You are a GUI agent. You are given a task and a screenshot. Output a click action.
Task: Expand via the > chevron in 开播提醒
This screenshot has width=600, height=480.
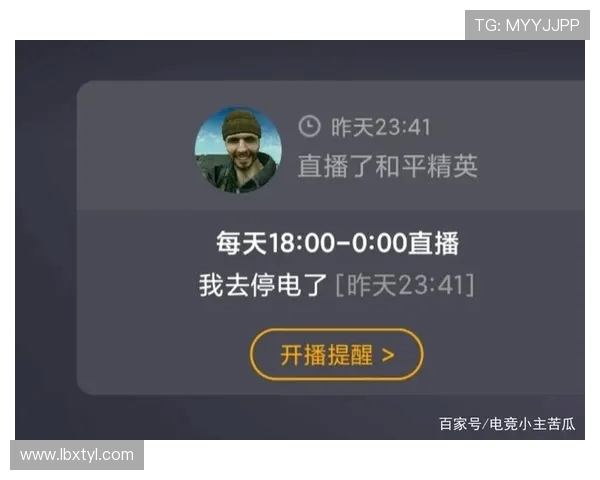pos(388,356)
